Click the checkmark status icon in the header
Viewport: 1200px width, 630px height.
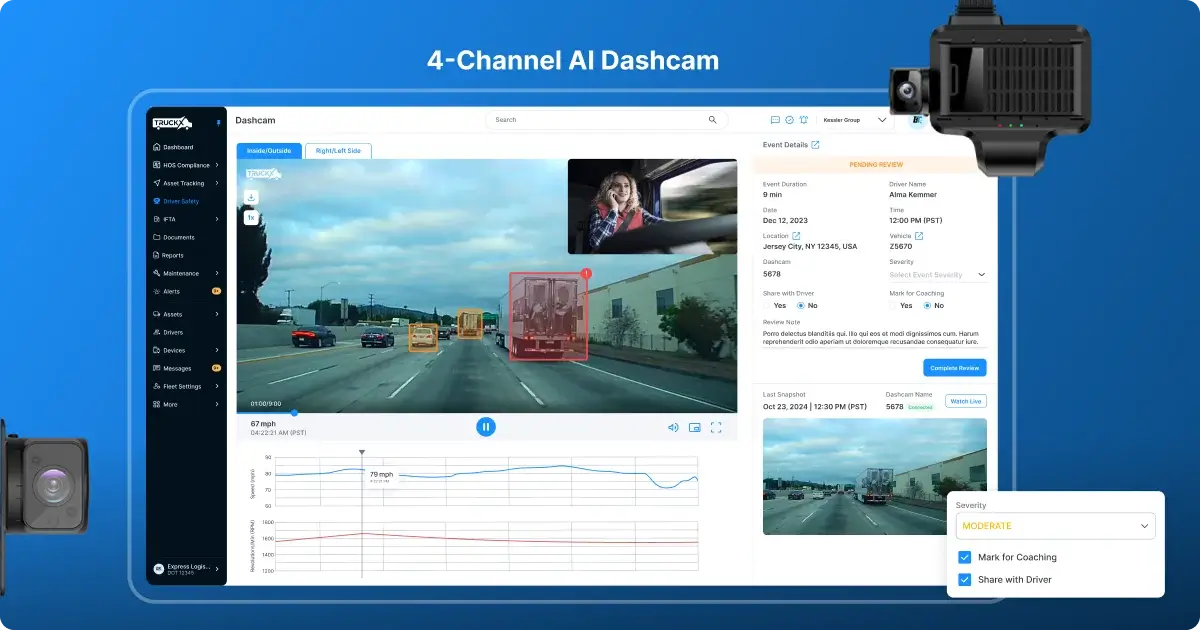(x=789, y=120)
